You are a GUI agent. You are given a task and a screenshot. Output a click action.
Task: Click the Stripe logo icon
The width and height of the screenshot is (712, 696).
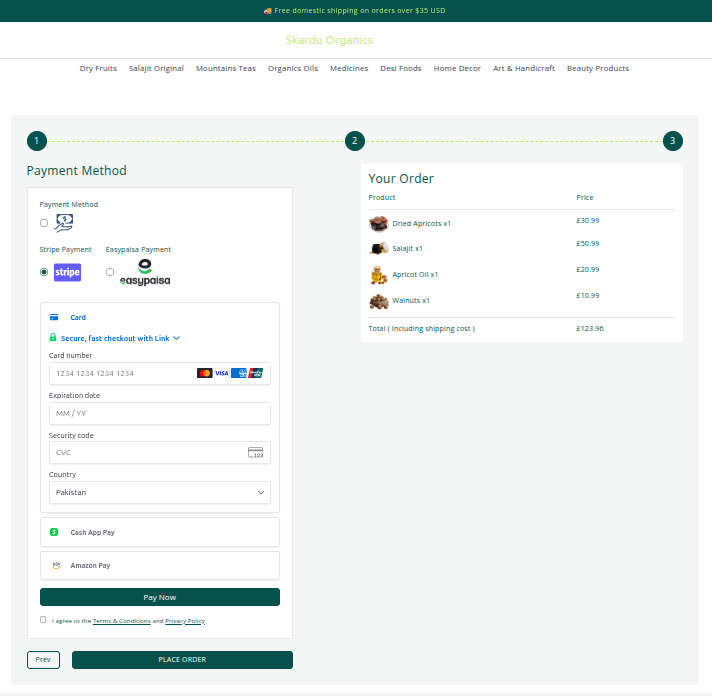click(x=67, y=272)
